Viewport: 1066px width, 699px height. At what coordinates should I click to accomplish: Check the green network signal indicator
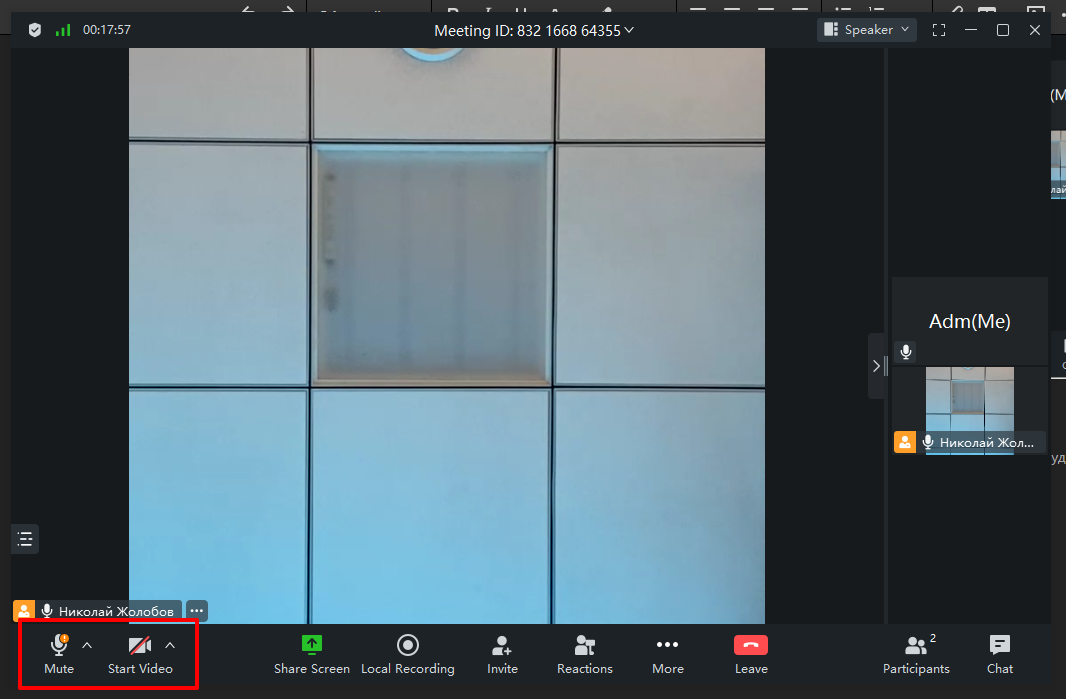click(x=63, y=30)
